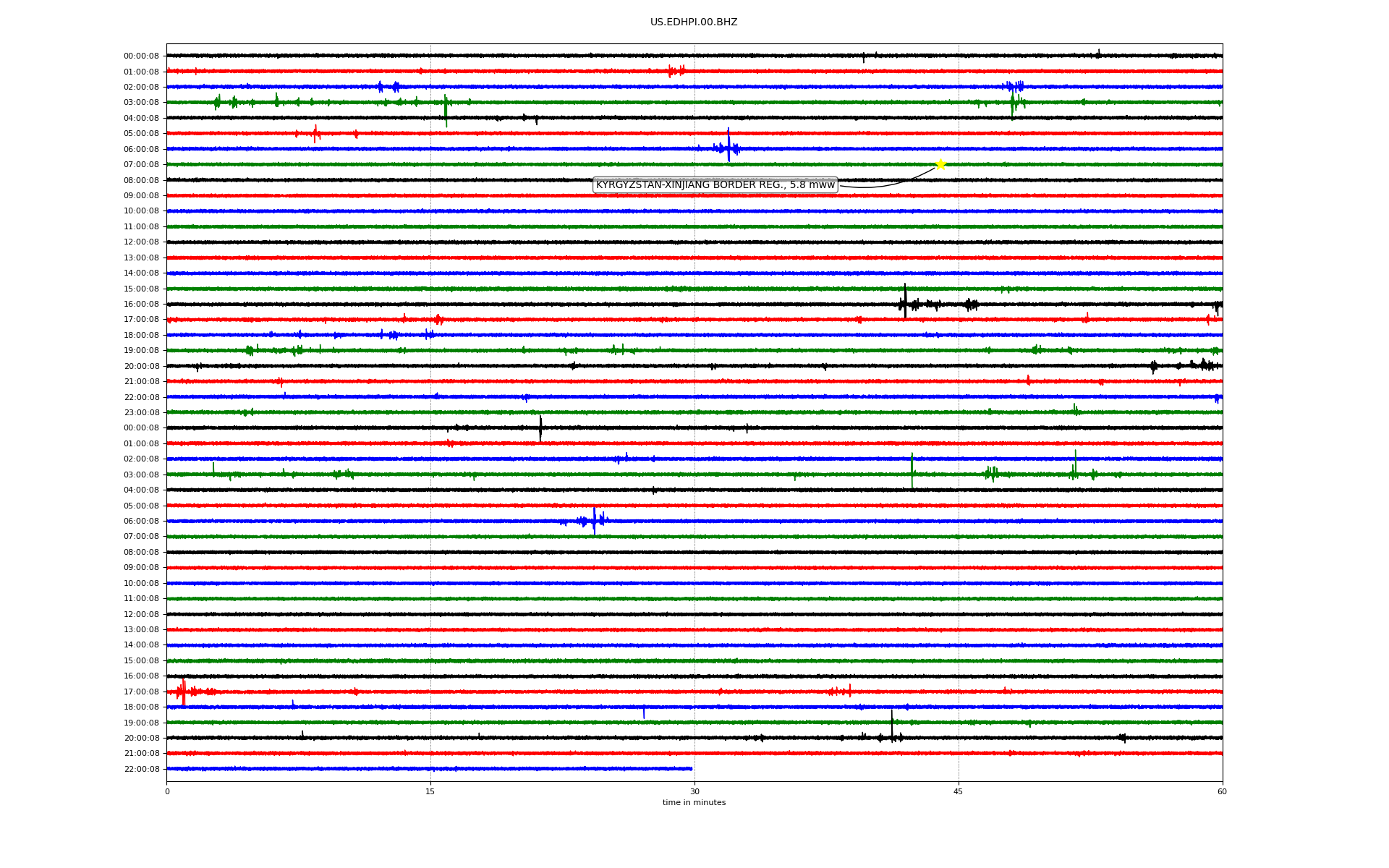Click the blue burst on the second 06:00:08 trace
1389x868 pixels.
pos(594,520)
